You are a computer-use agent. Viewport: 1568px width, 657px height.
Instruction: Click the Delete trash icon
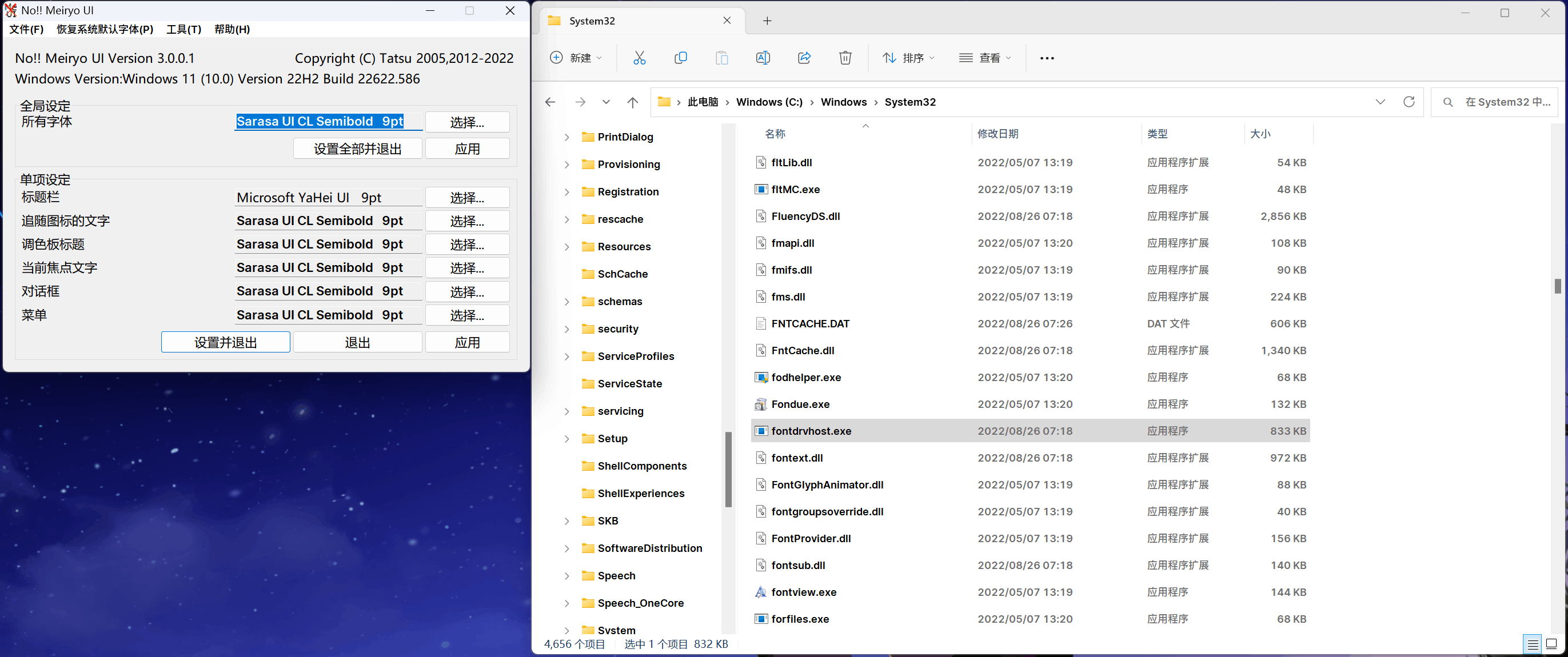(845, 58)
